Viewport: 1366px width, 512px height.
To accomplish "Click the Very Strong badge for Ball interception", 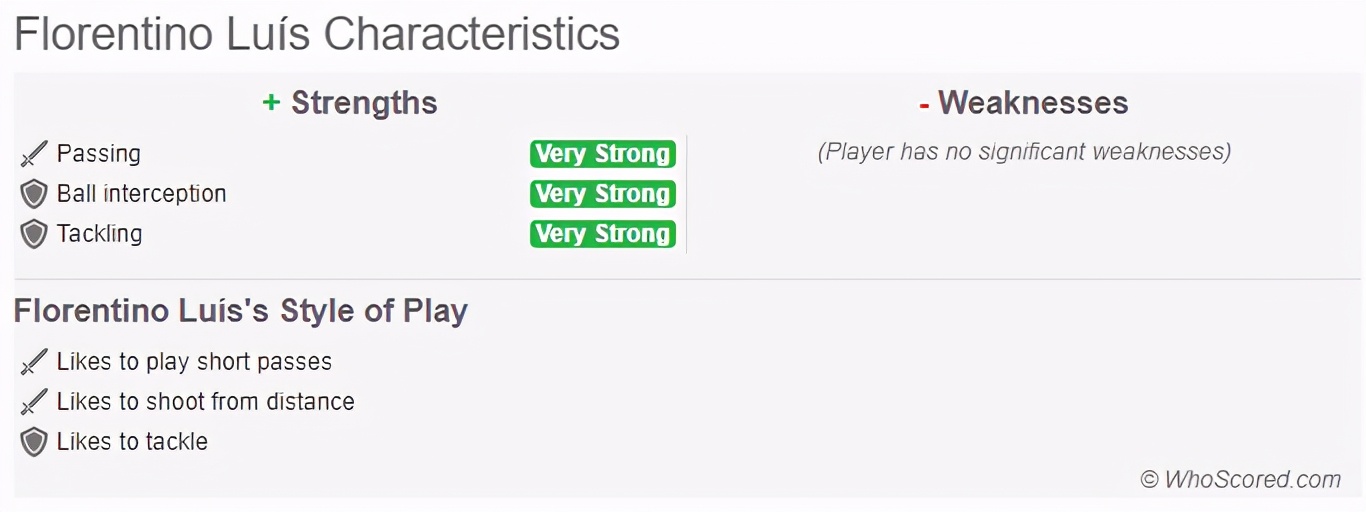I will 602,194.
